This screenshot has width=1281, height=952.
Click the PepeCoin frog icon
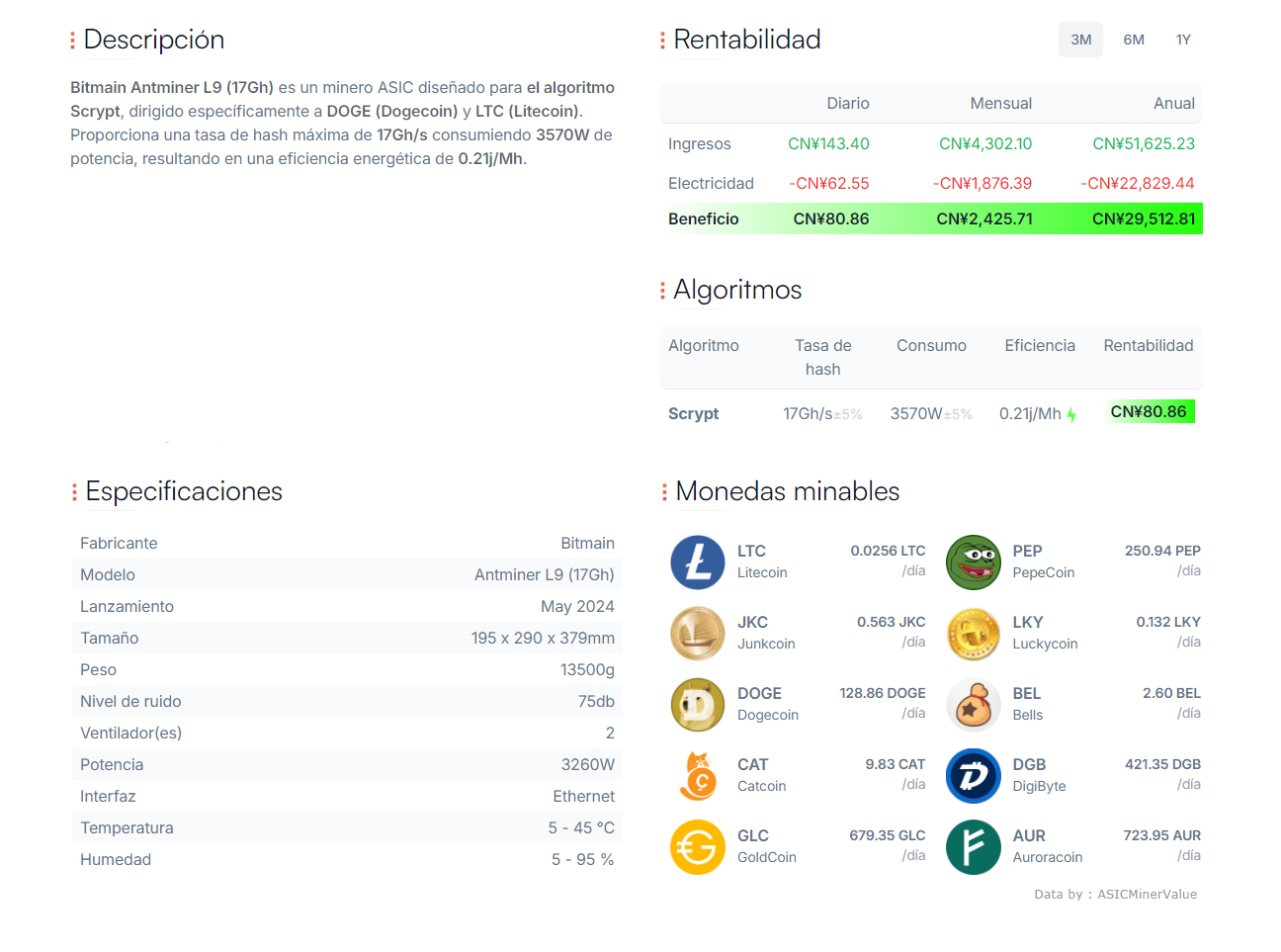pos(974,563)
